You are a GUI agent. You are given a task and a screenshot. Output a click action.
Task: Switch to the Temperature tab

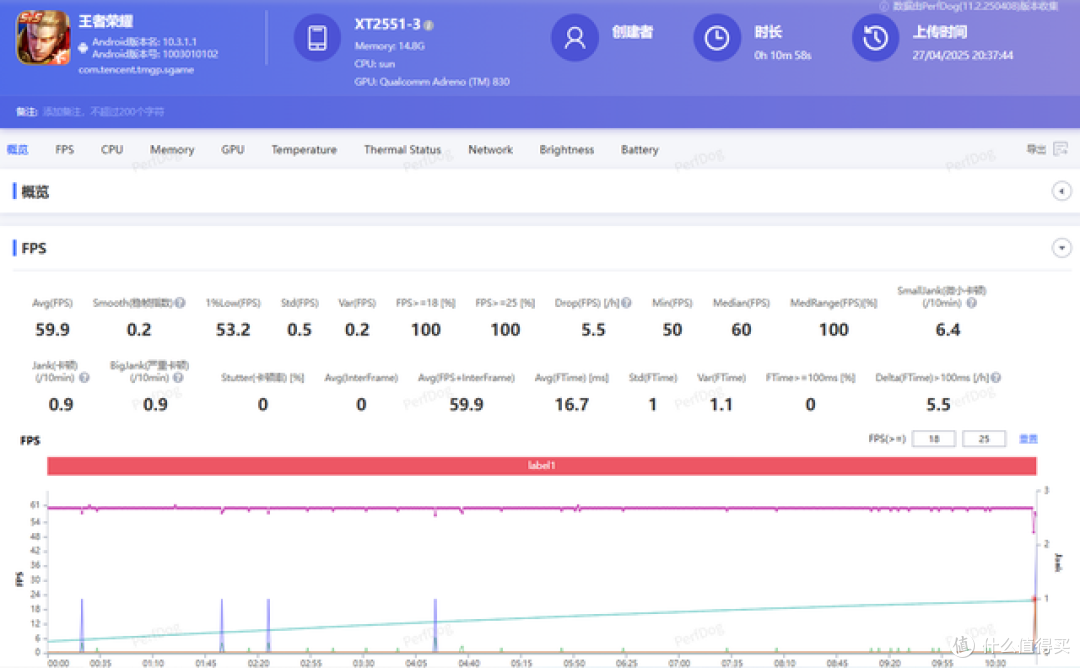tap(304, 149)
